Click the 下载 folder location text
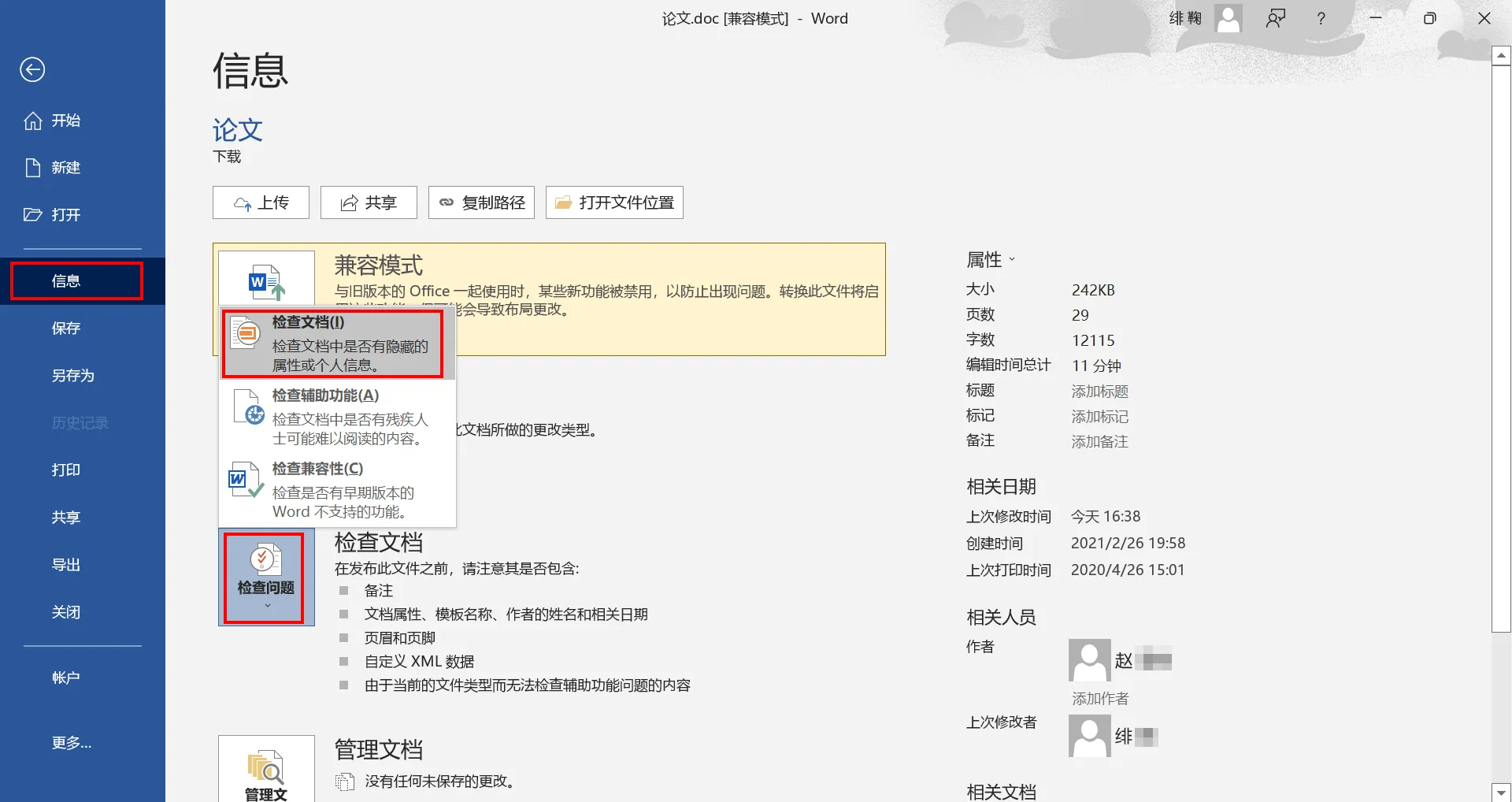The image size is (1512, 802). (227, 157)
